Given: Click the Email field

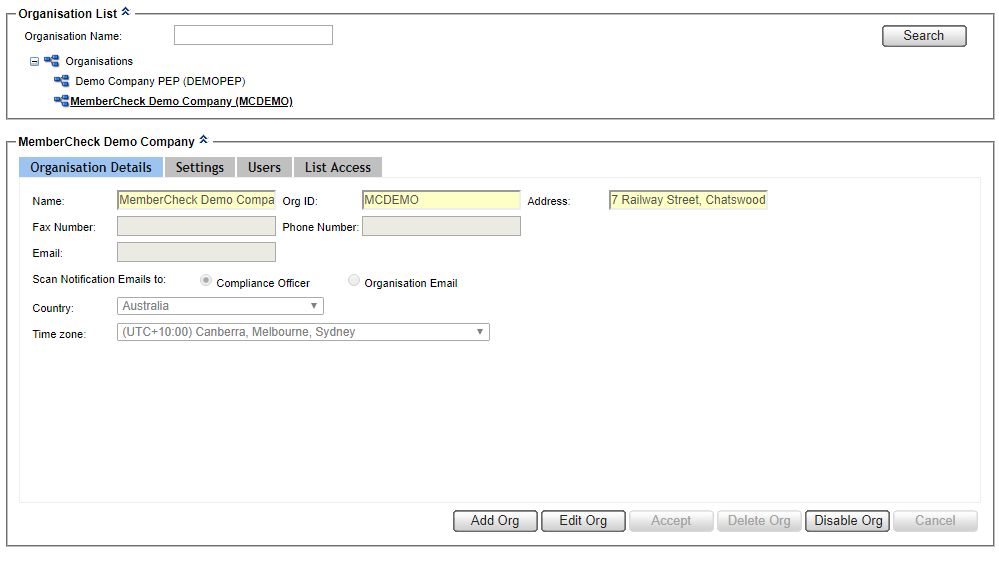Looking at the screenshot, I should tap(196, 252).
